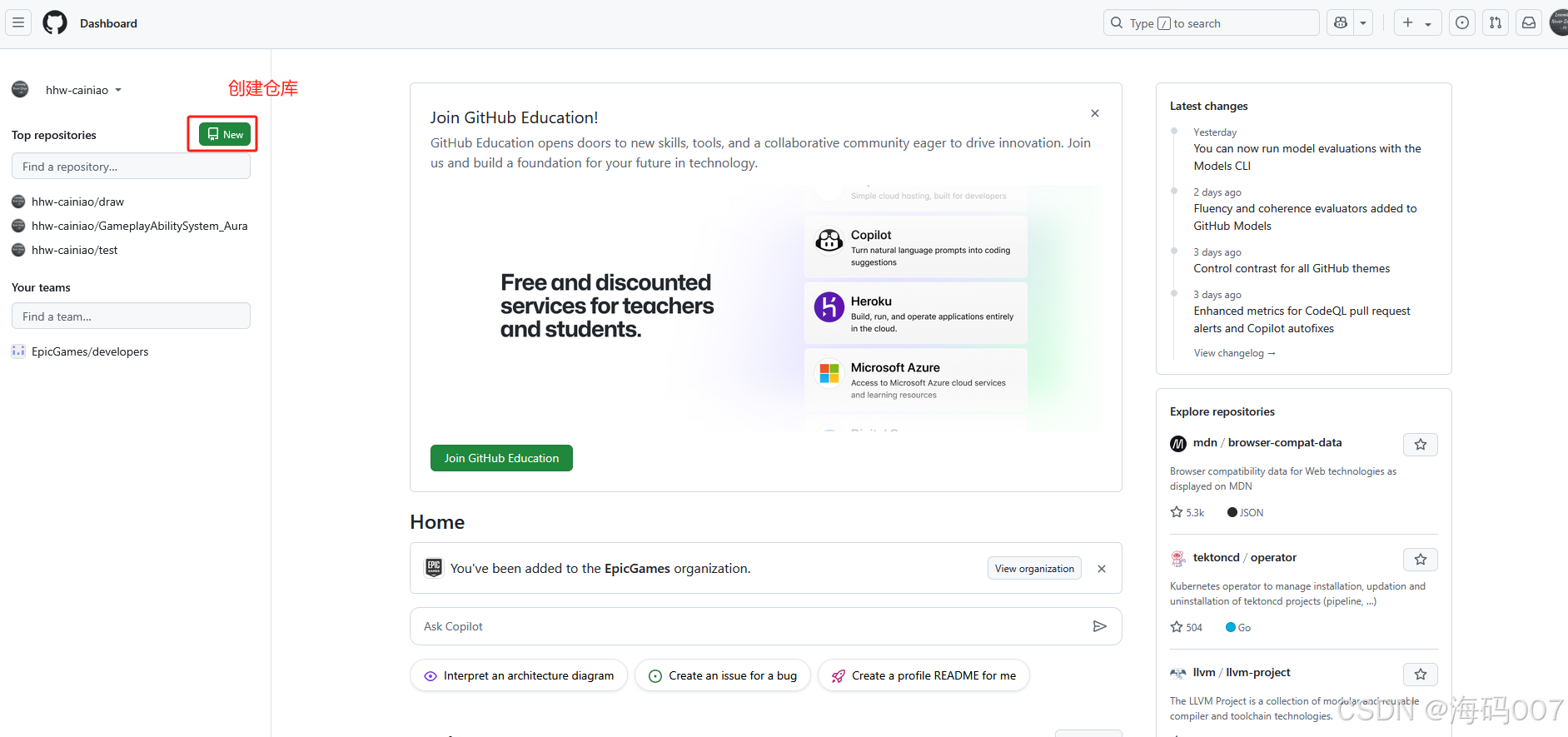The width and height of the screenshot is (1568, 737).
Task: Select Interpret an architecture diagram suggestion
Action: (x=519, y=675)
